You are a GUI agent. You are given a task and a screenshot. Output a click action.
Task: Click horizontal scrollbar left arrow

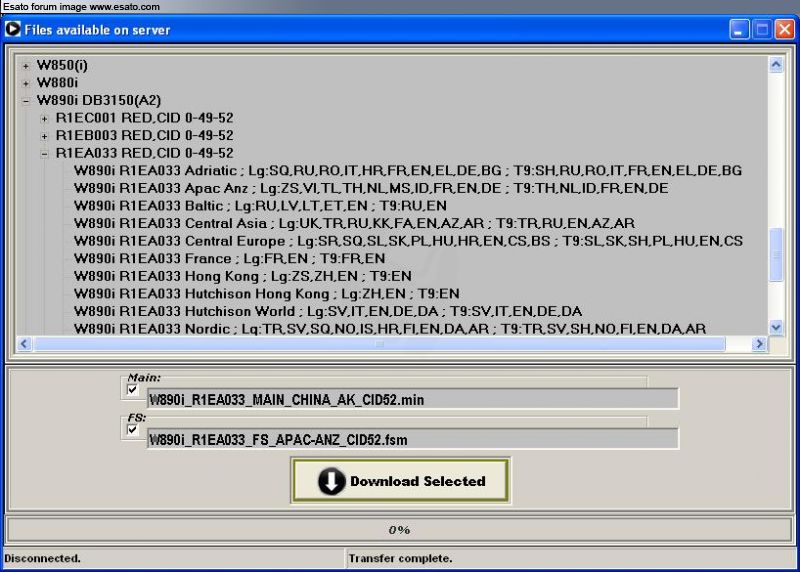click(x=24, y=344)
